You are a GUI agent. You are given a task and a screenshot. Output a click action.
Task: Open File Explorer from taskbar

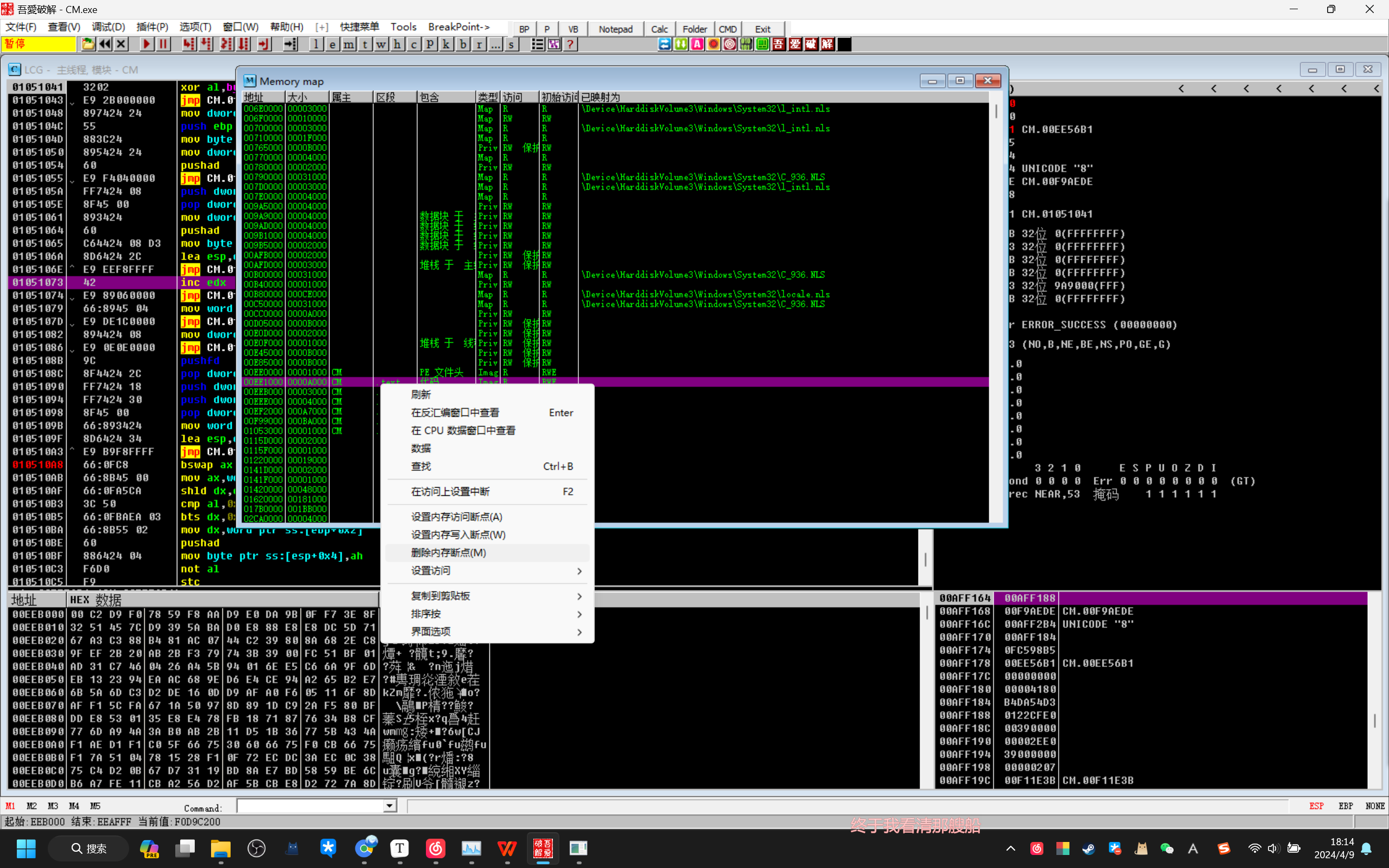220,848
